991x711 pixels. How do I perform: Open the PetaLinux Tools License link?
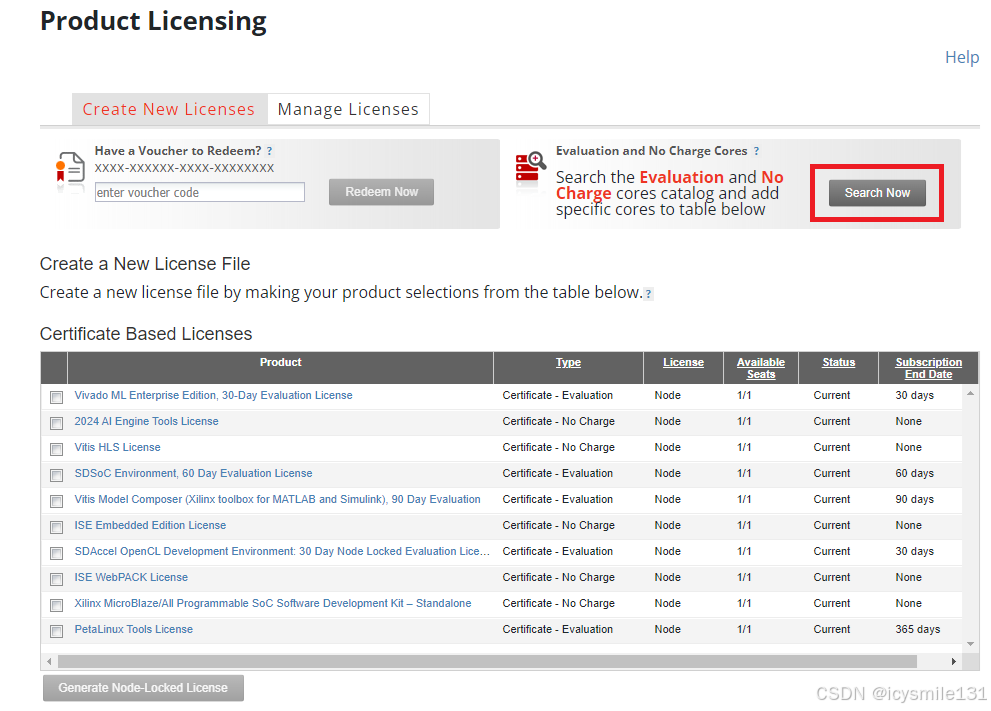point(133,629)
